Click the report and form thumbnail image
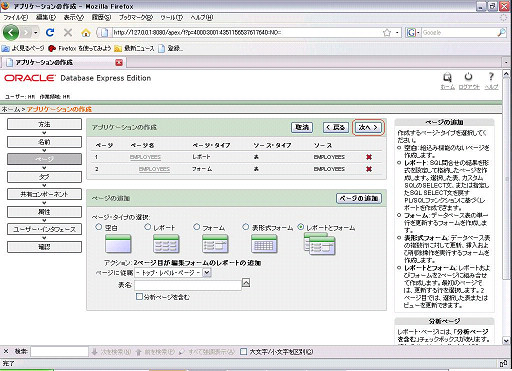Screen dimensions: 512x371 pos(319,244)
